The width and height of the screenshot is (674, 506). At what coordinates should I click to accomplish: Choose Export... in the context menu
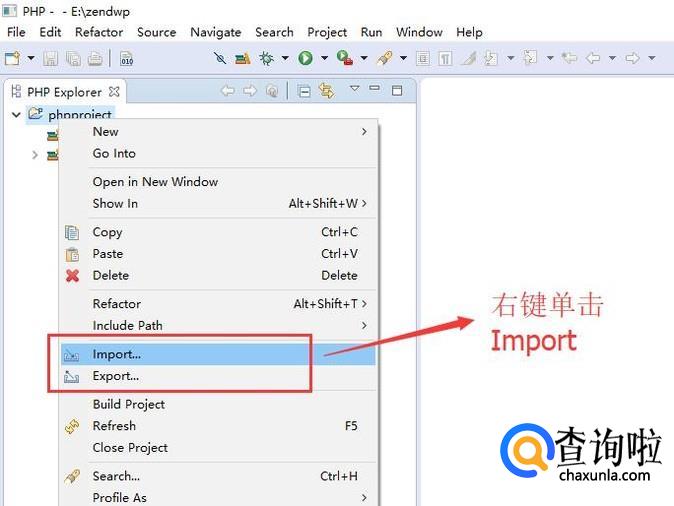(116, 376)
